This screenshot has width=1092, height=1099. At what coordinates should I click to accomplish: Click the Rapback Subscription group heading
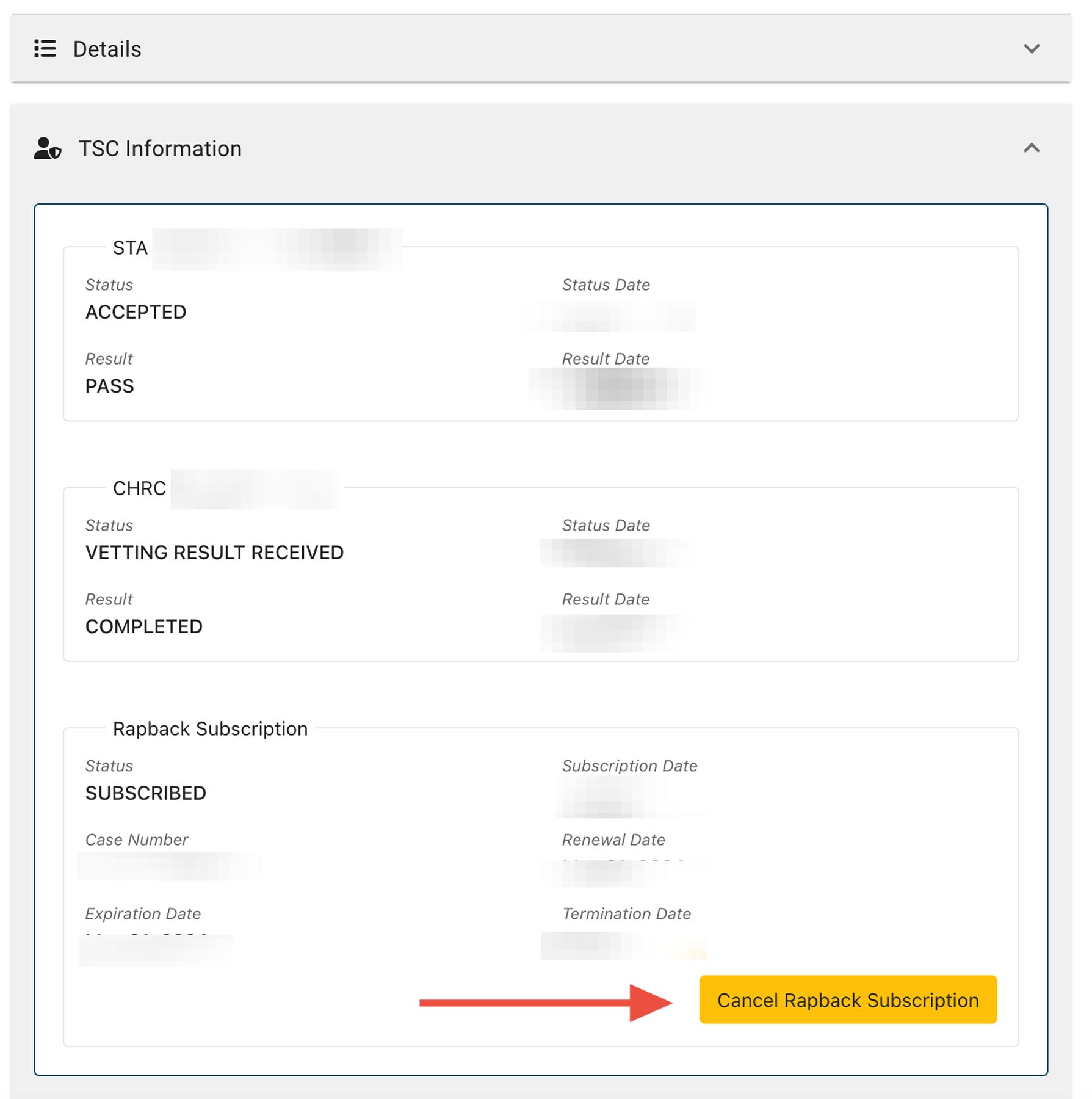click(x=210, y=729)
